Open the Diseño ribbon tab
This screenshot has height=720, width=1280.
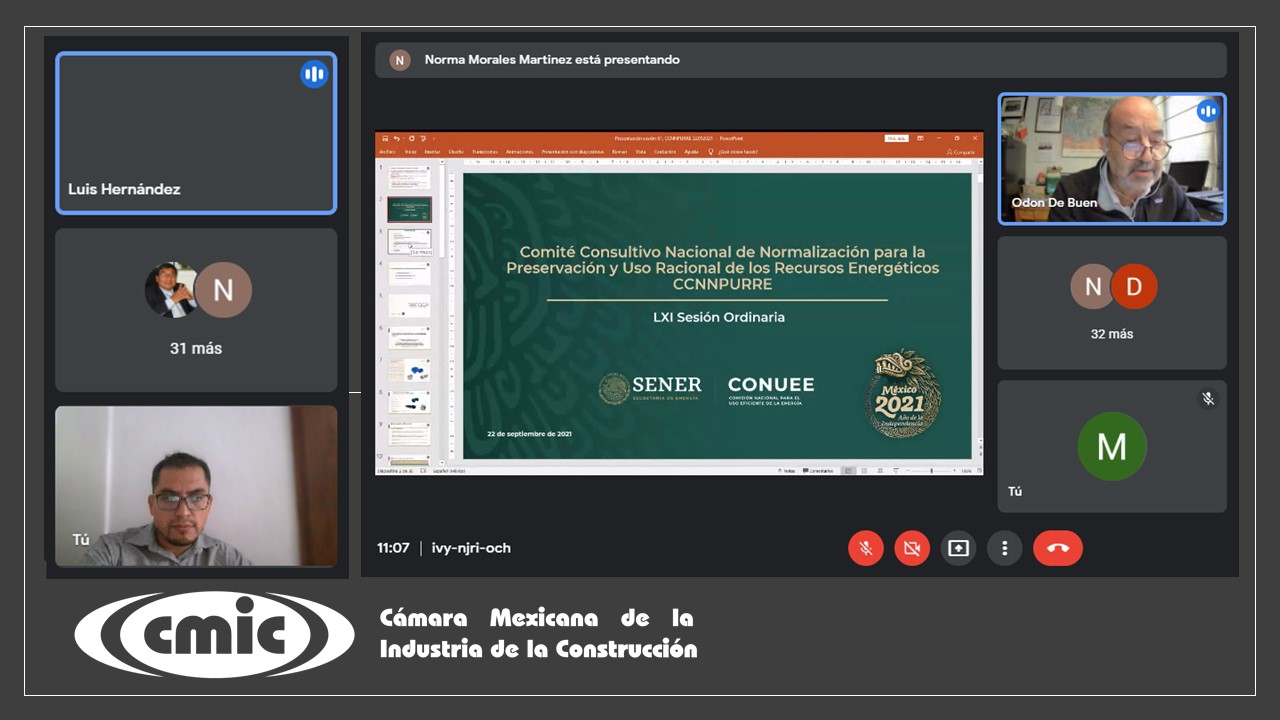coord(456,152)
